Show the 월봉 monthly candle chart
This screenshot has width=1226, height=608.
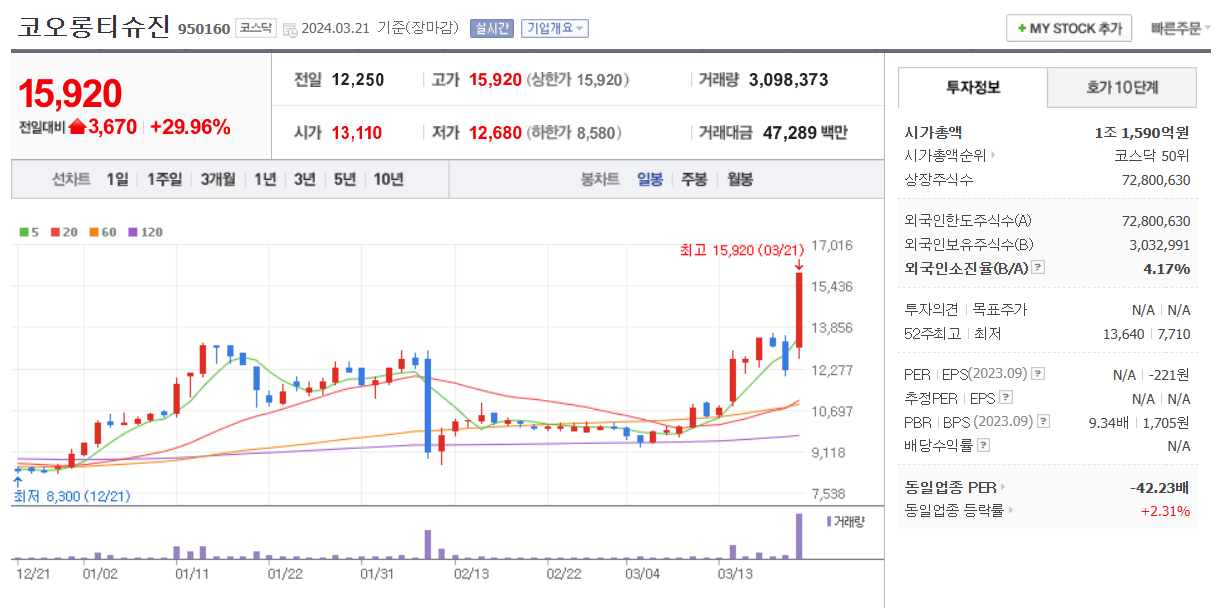point(740,179)
